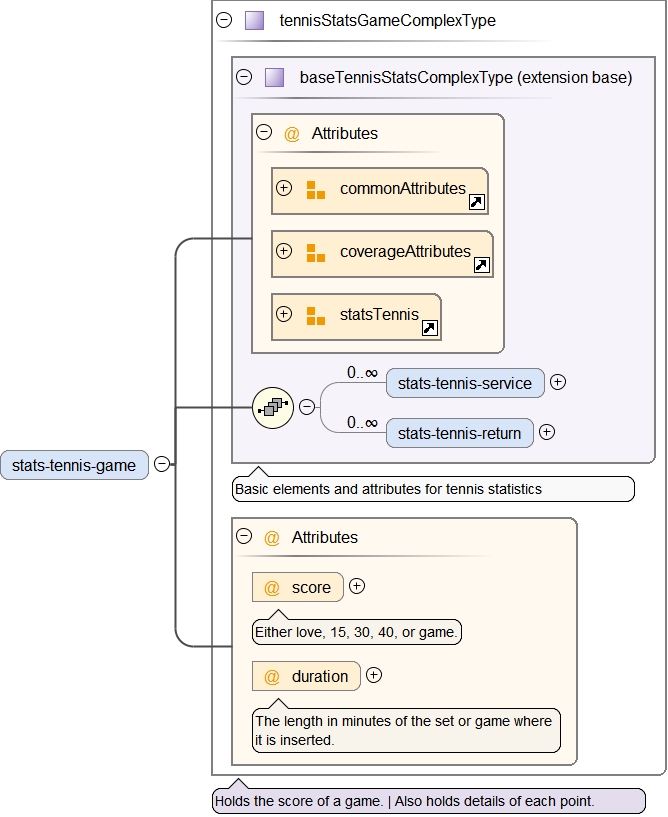Expand the duration attribute details

tap(374, 675)
